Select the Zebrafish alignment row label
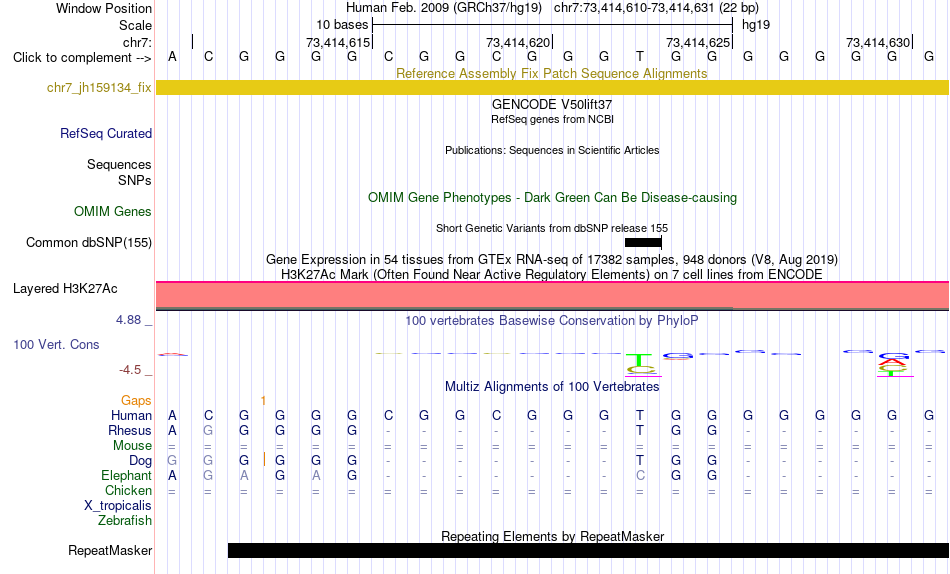This screenshot has height=574, width=950. click(x=125, y=520)
